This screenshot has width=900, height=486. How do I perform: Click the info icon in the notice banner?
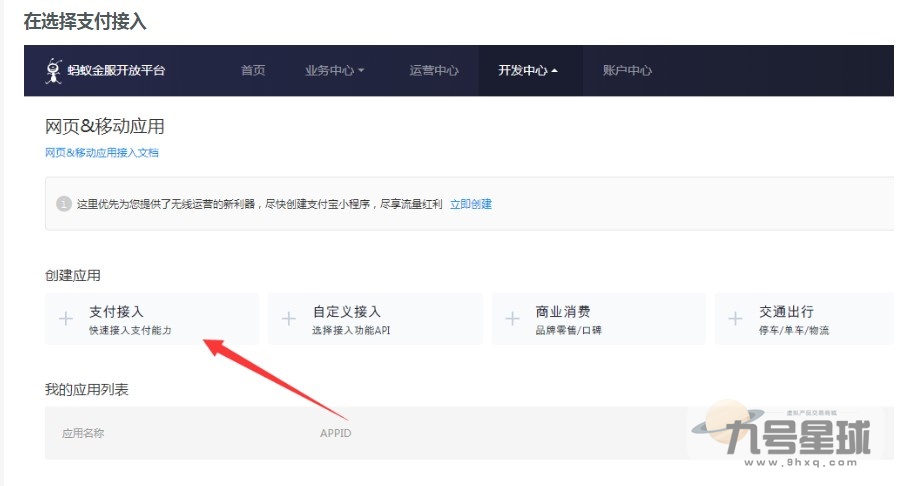pyautogui.click(x=64, y=204)
